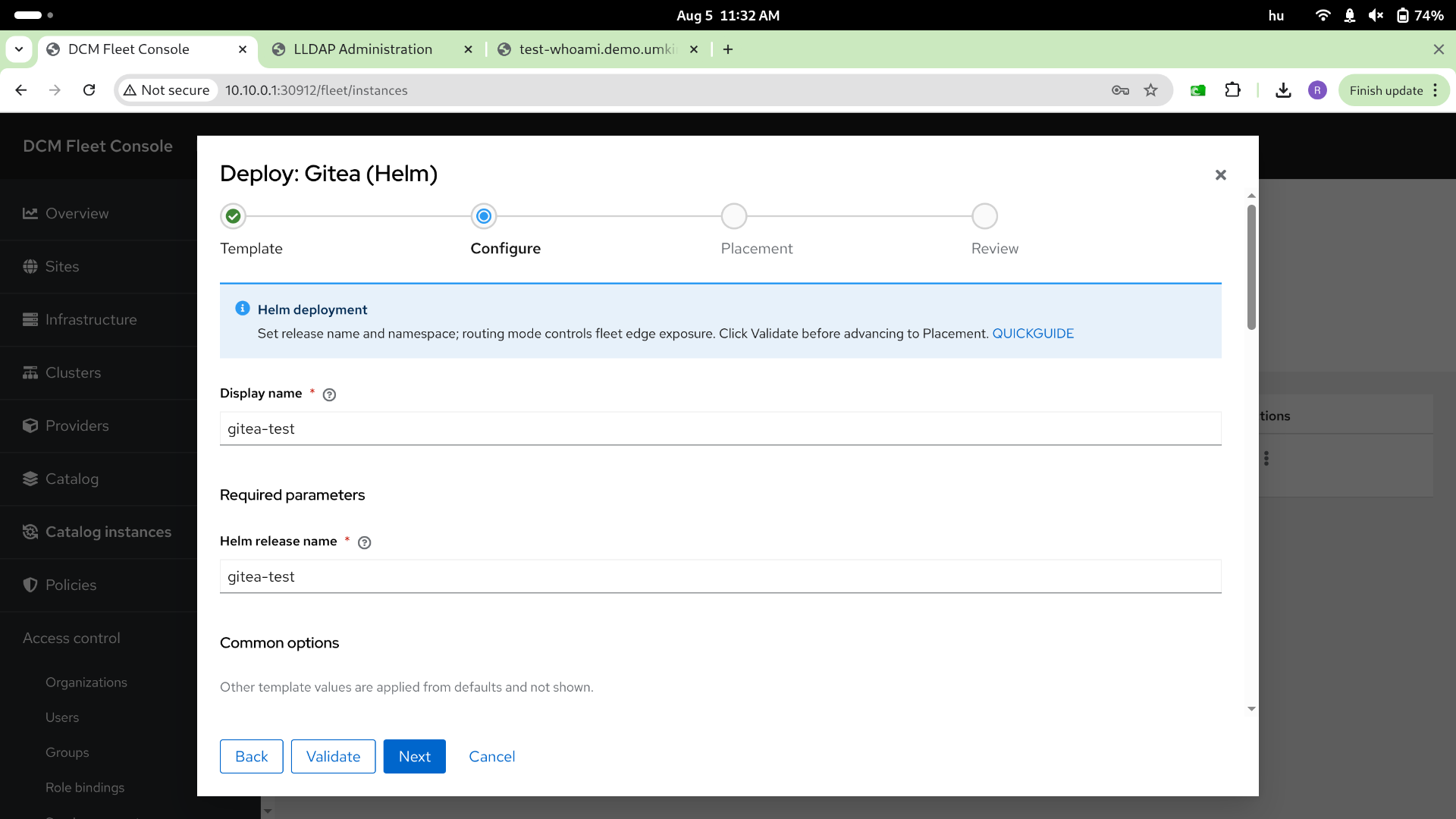Screen dimensions: 1456x819
Task: Click the Display name input field
Action: [x=720, y=428]
